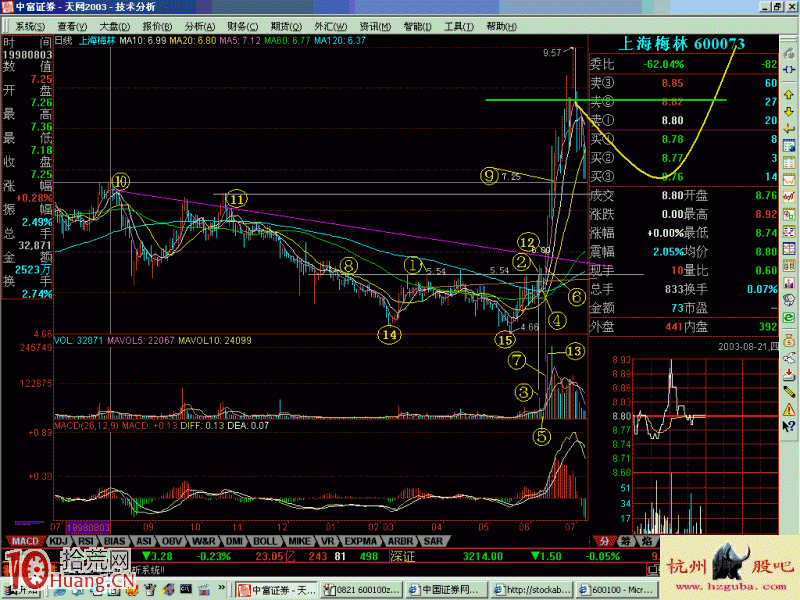
Task: Switch to the DMI indicator tab
Action: [x=234, y=541]
